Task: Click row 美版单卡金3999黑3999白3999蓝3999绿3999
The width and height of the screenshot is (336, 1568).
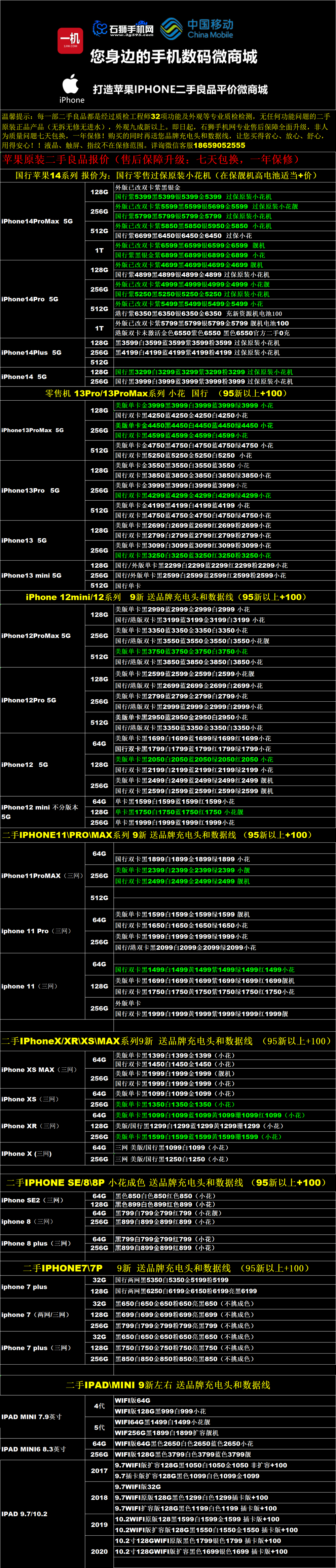Action: pyautogui.click(x=224, y=406)
